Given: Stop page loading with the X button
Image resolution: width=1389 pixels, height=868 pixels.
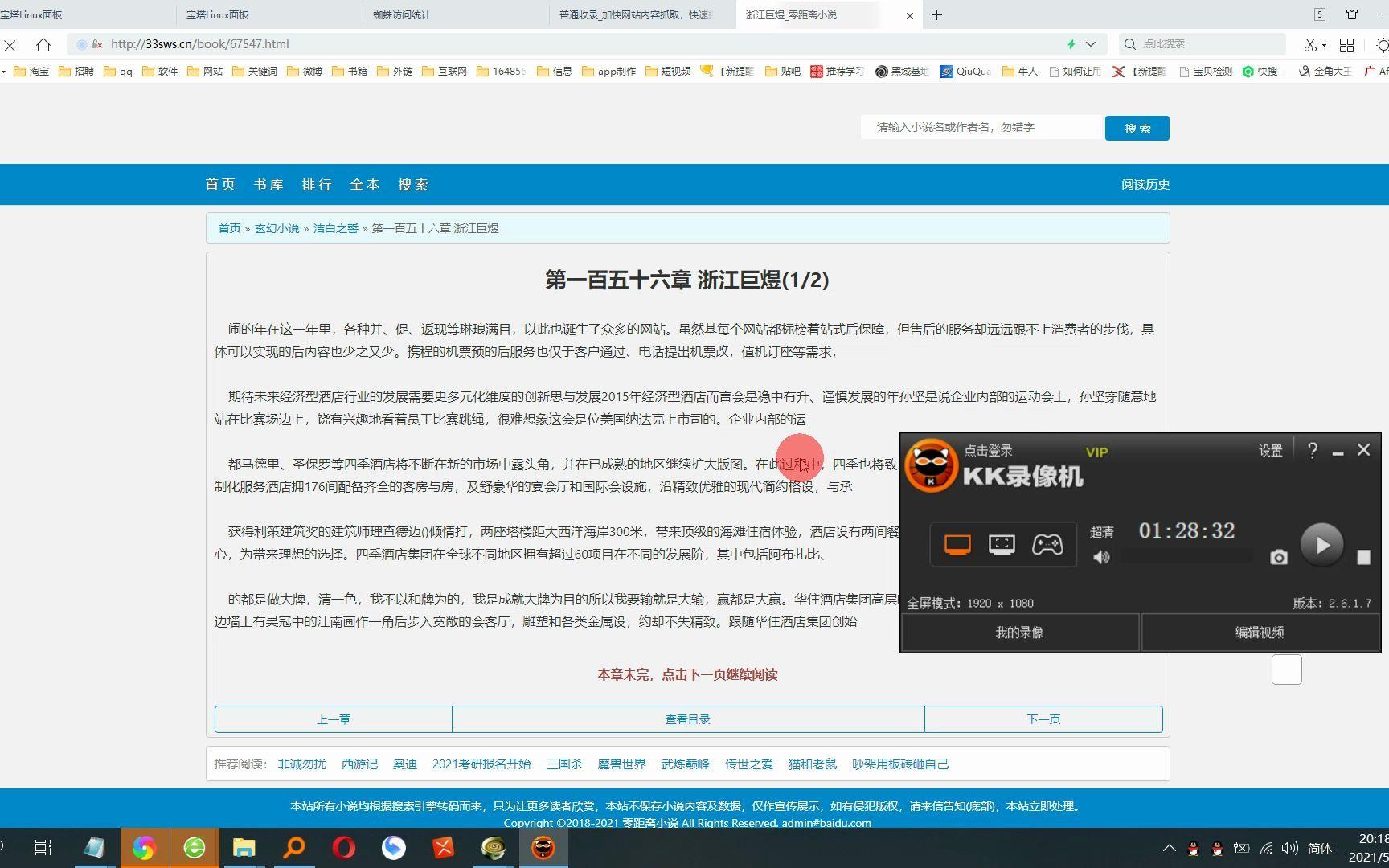Looking at the screenshot, I should pyautogui.click(x=10, y=45).
